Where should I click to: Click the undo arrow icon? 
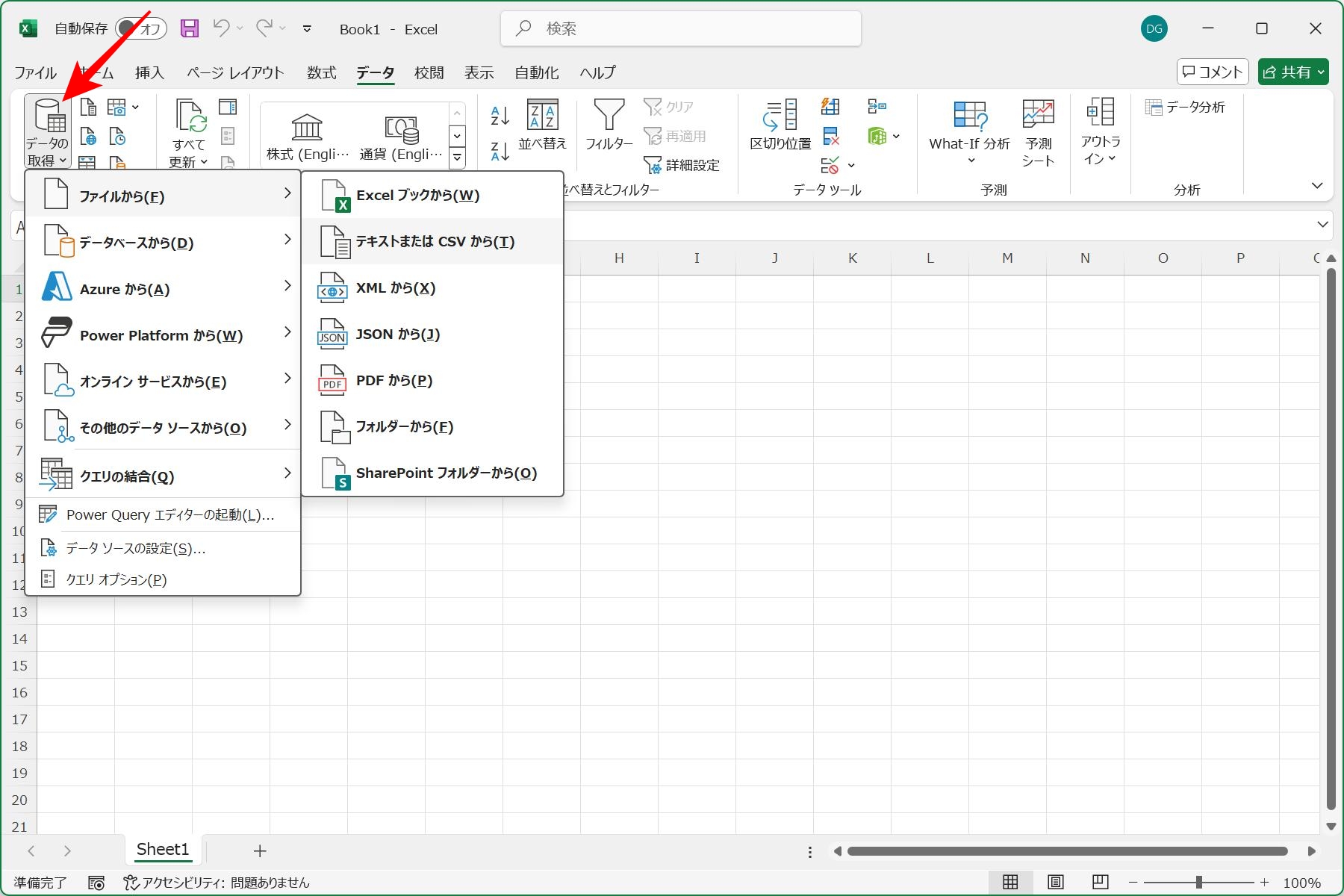221,28
